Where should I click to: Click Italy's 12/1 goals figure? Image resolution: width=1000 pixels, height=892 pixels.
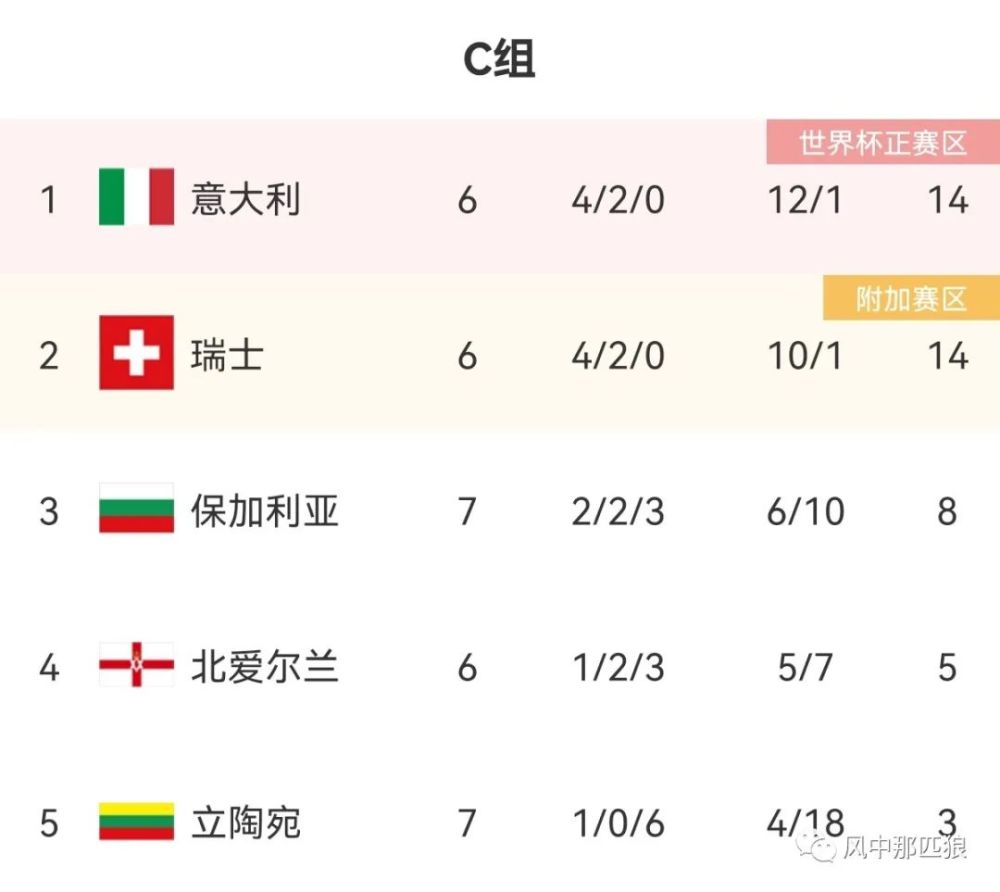[805, 200]
